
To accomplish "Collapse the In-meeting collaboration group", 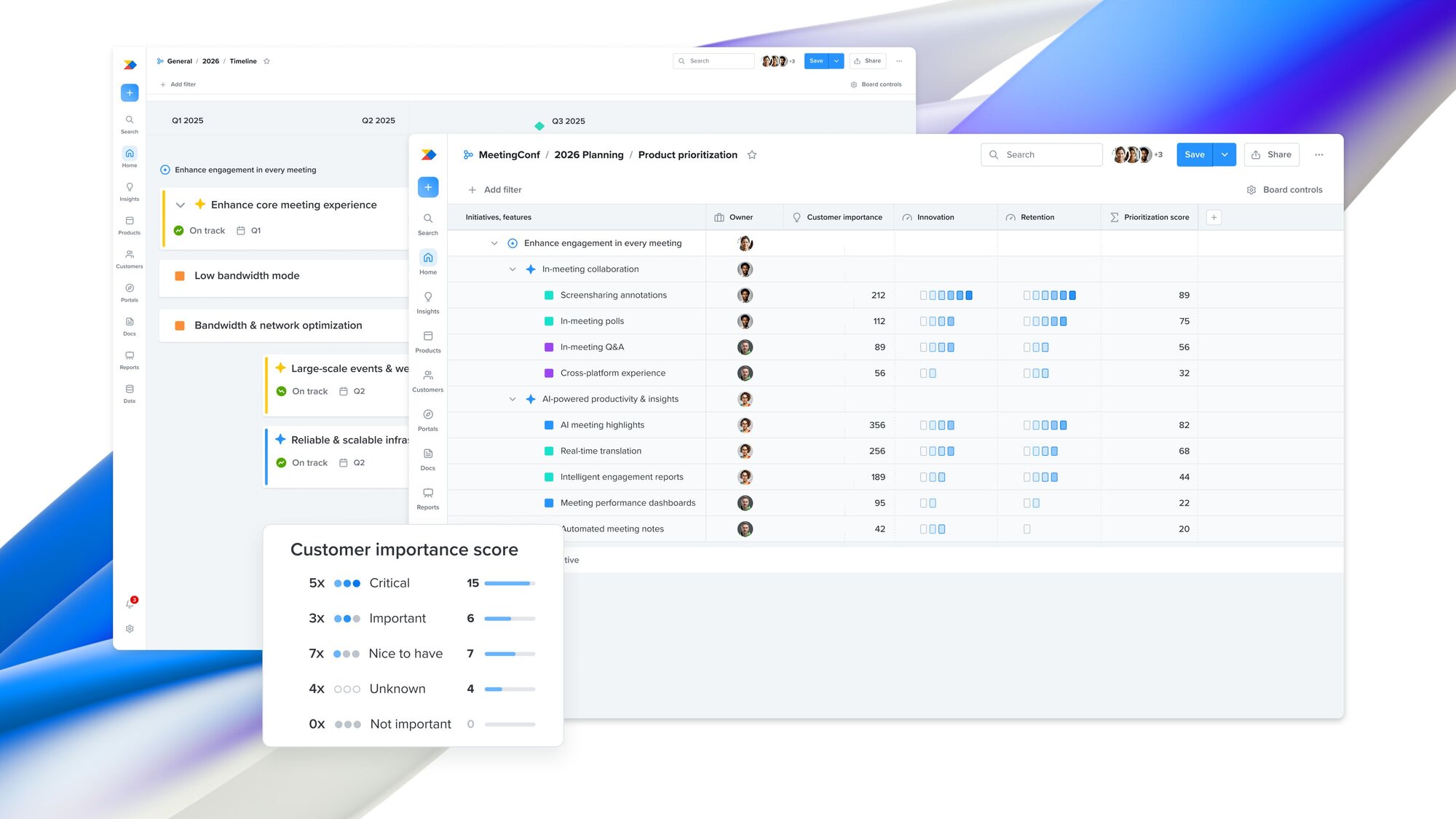I will tap(511, 269).
